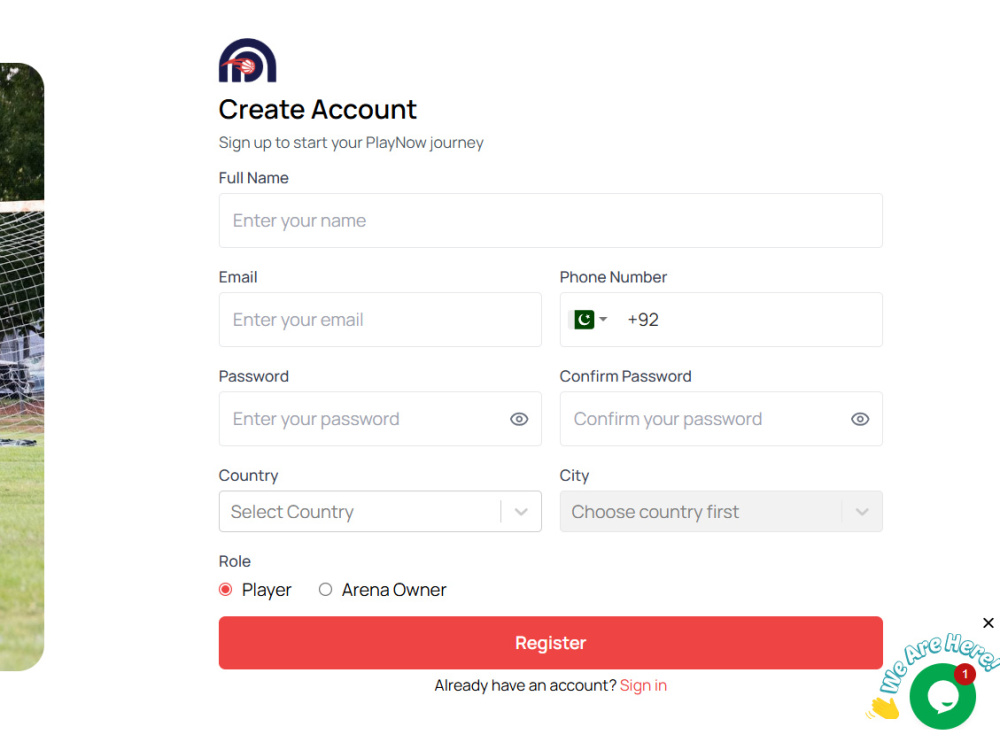Image resolution: width=1000 pixels, height=750 pixels.
Task: Click the PlayNow logo icon
Action: tap(247, 61)
